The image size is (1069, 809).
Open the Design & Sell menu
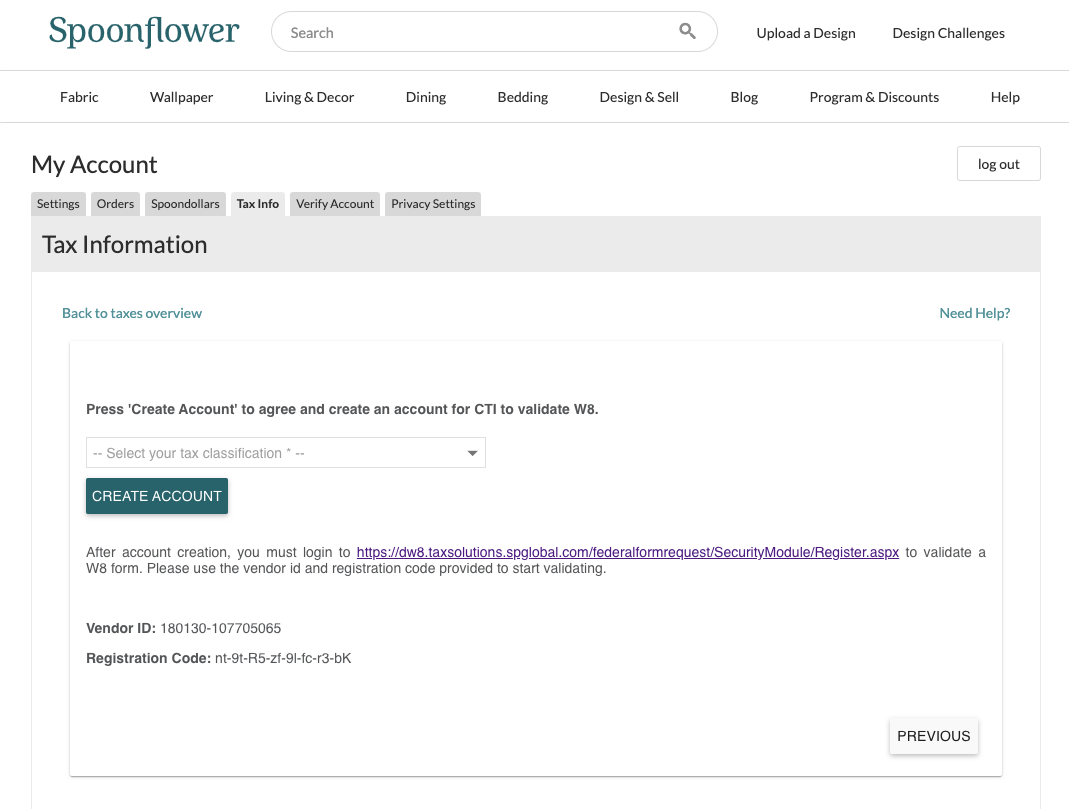(639, 97)
